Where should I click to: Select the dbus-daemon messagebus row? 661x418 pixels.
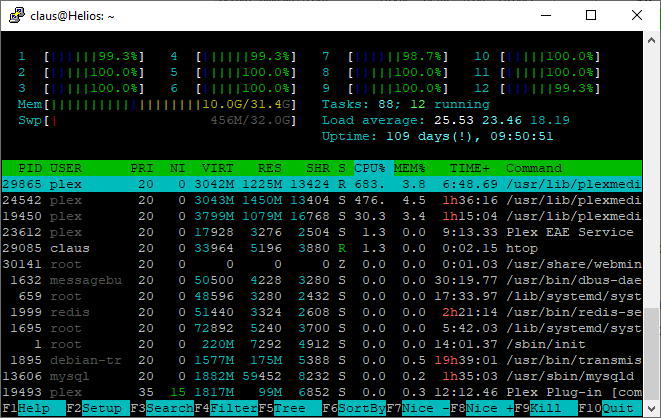(x=322, y=280)
